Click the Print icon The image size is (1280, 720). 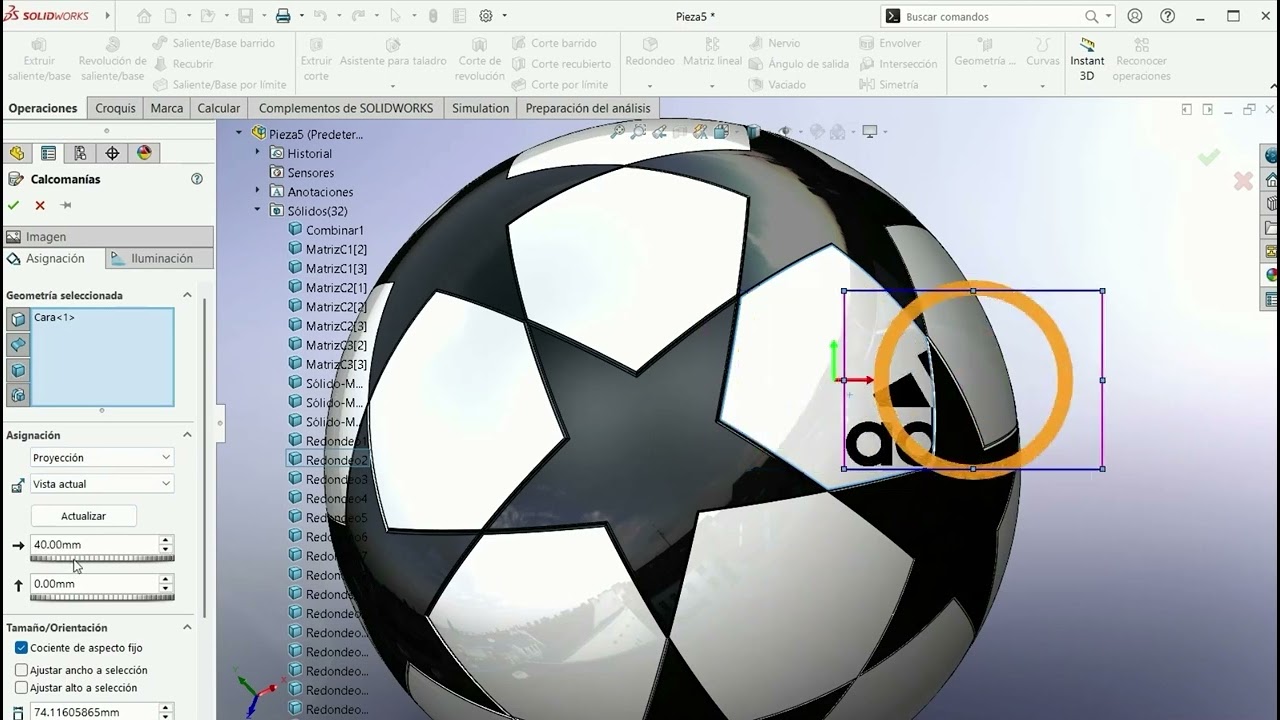point(283,16)
